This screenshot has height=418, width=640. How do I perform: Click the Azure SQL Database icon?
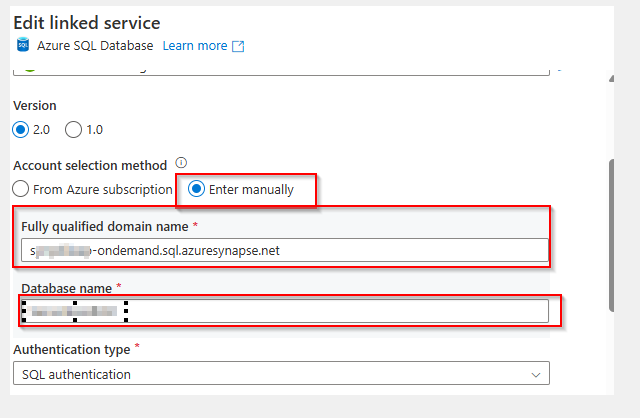tap(23, 45)
